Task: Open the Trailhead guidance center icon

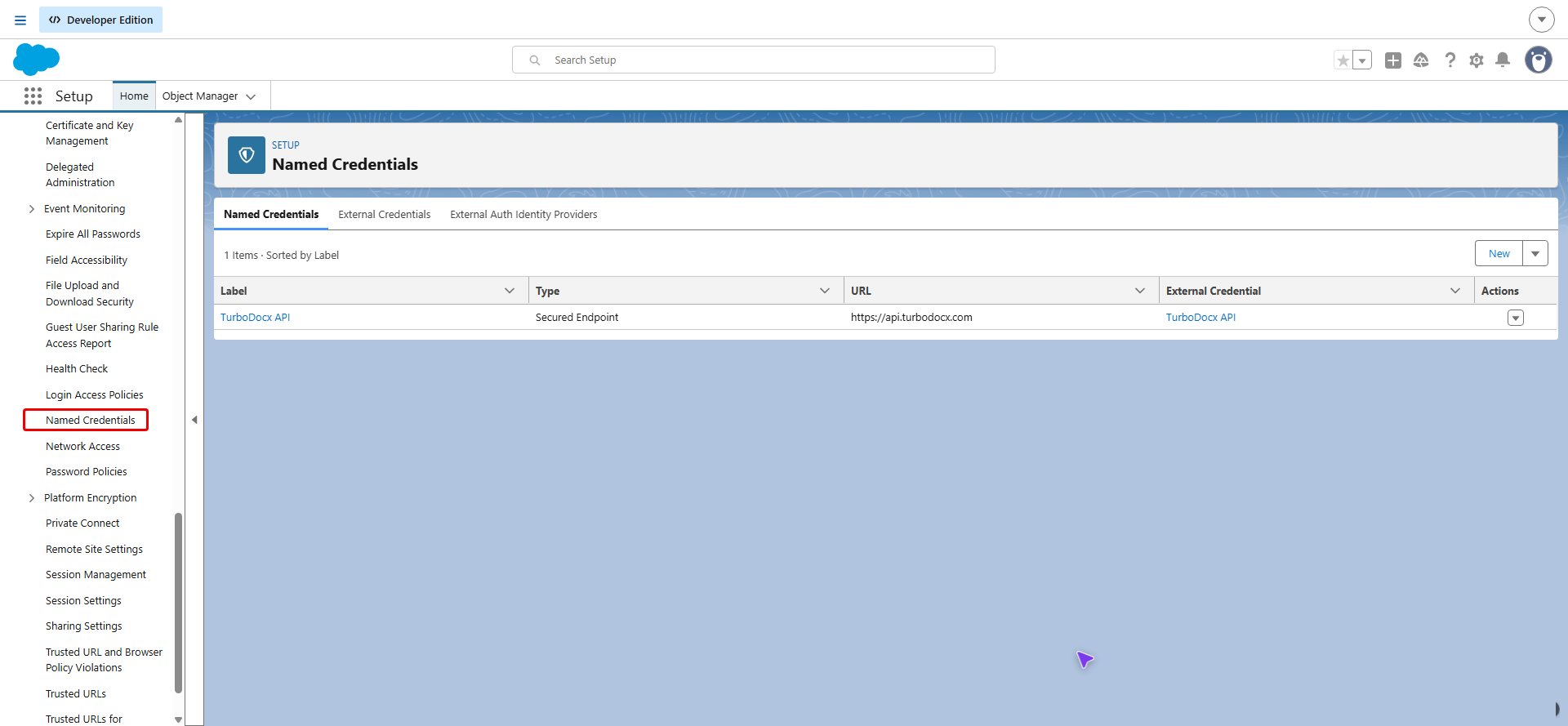Action: [1421, 60]
